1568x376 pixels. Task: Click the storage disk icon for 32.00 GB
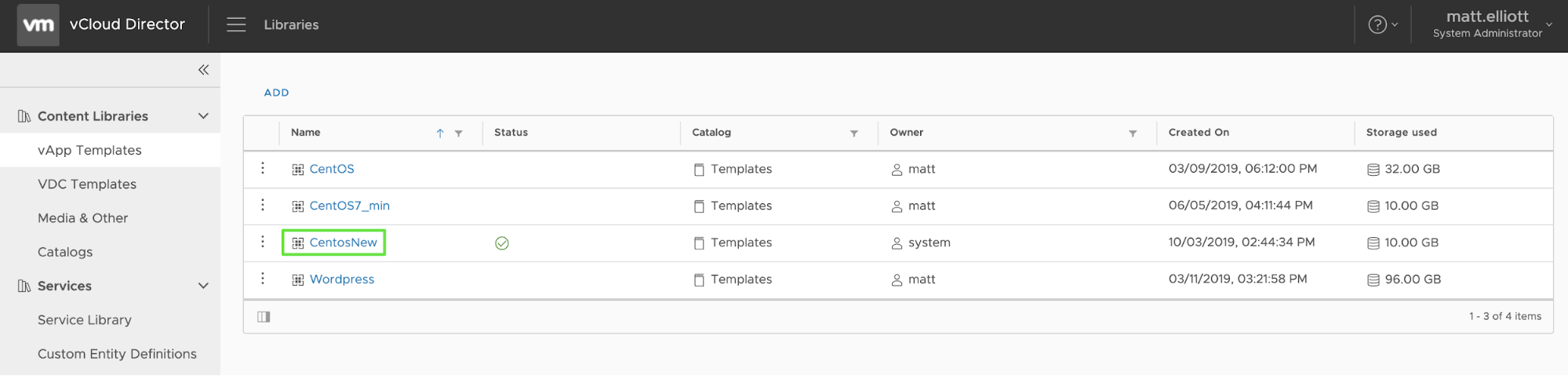(1373, 170)
